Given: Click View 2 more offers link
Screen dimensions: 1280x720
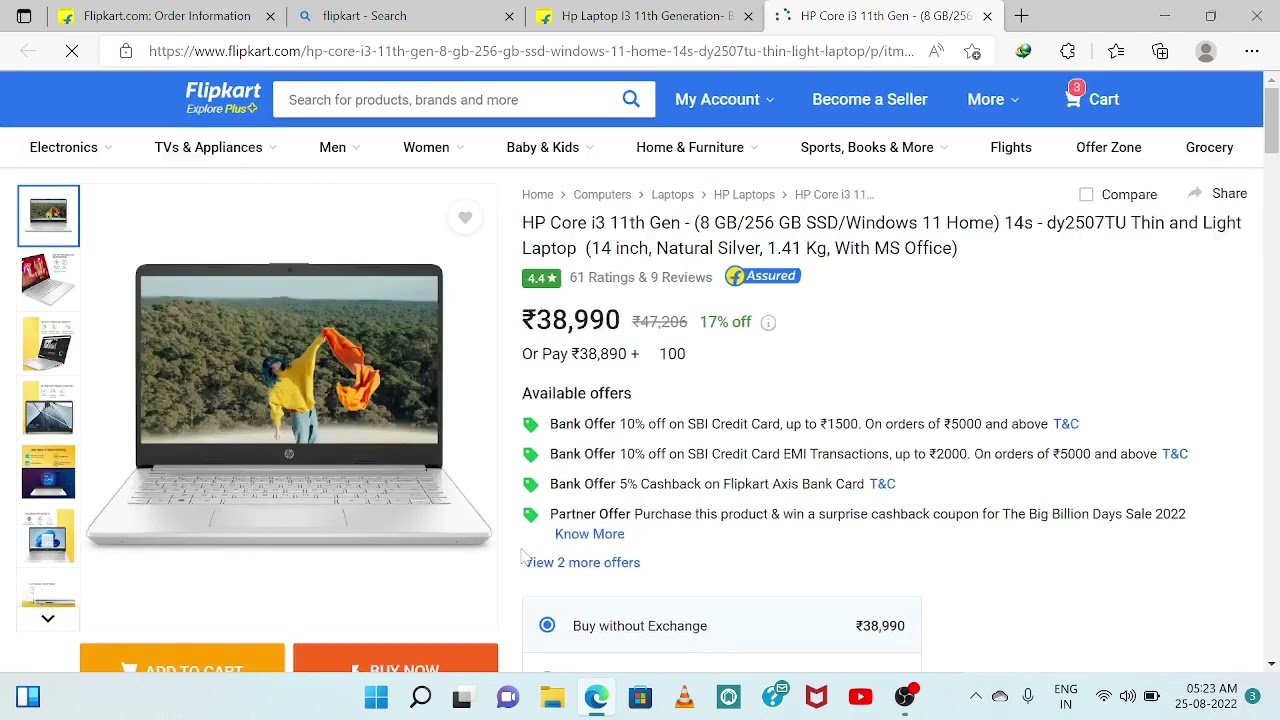Looking at the screenshot, I should tap(582, 562).
